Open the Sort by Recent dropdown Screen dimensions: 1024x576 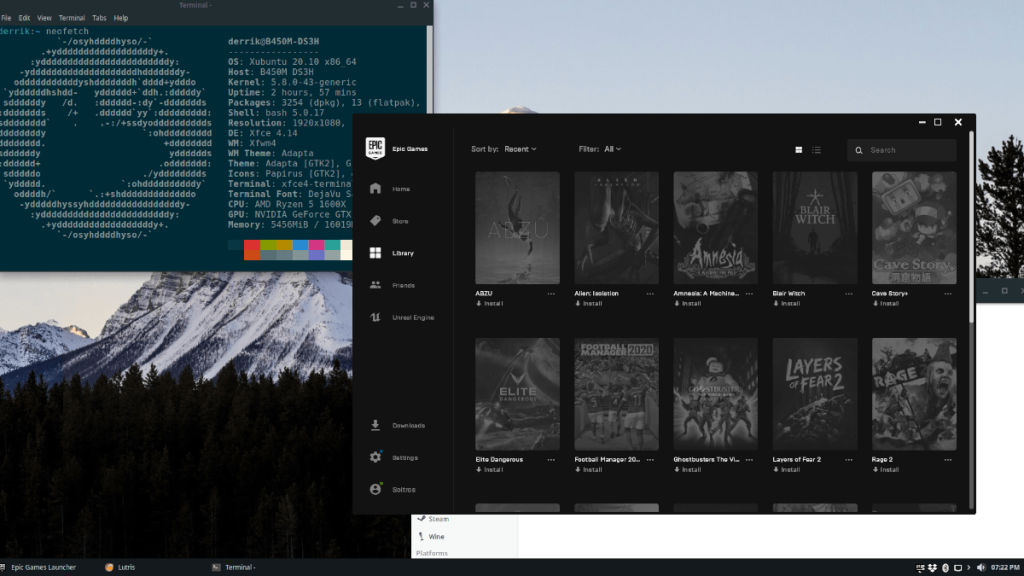tap(519, 148)
